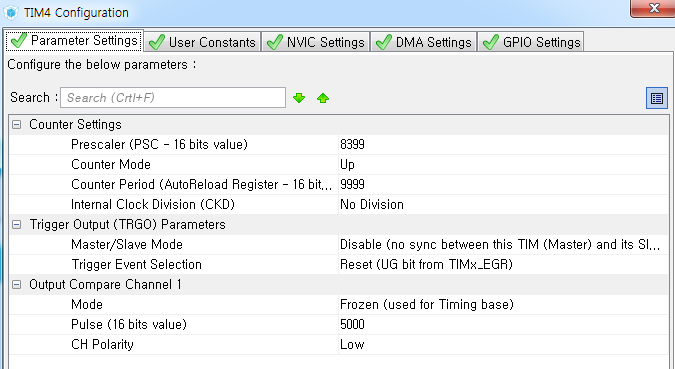Close the TIM4 Configuration window
The height and width of the screenshot is (369, 675).
click(x=653, y=8)
